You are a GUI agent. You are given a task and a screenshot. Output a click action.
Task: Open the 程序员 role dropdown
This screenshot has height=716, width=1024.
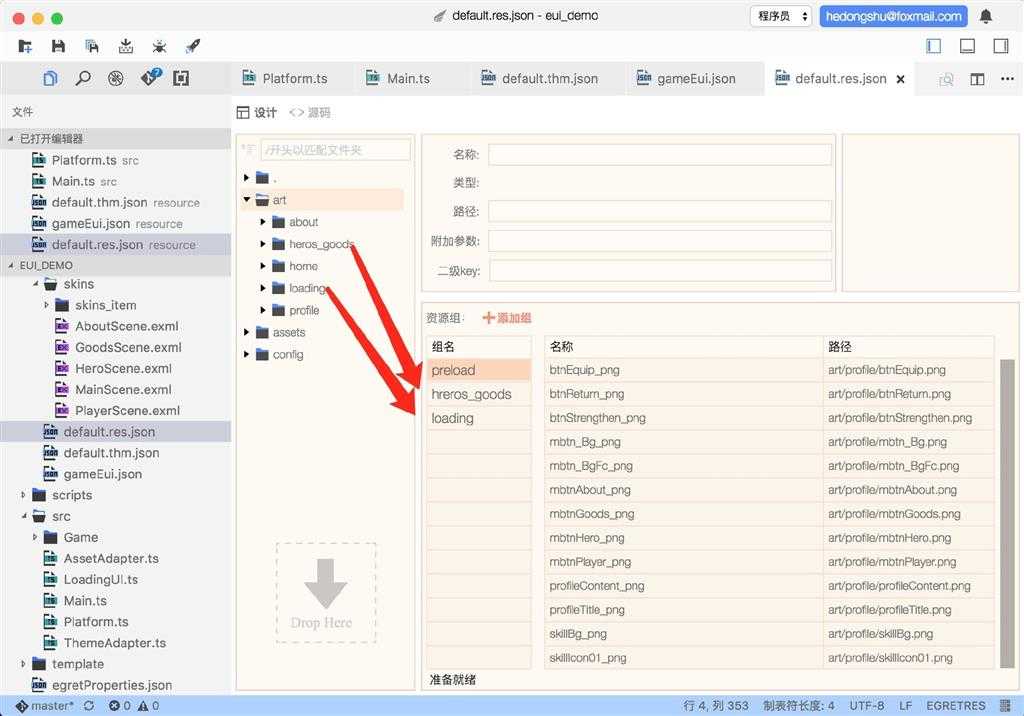pyautogui.click(x=780, y=16)
